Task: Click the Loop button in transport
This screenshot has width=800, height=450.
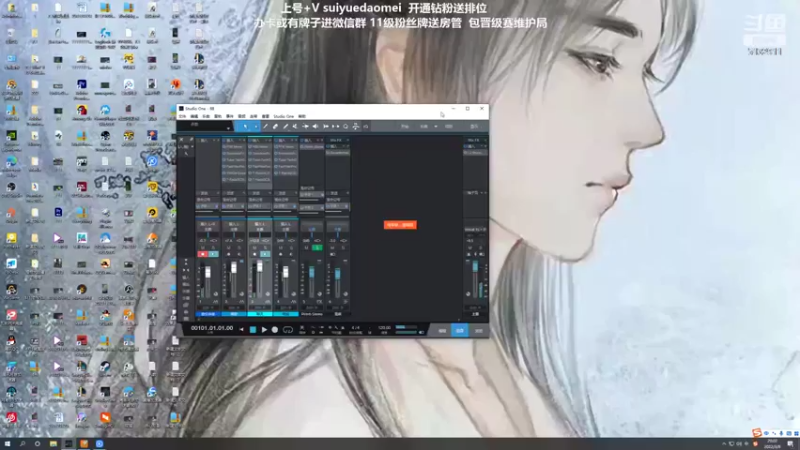Action: click(x=288, y=330)
